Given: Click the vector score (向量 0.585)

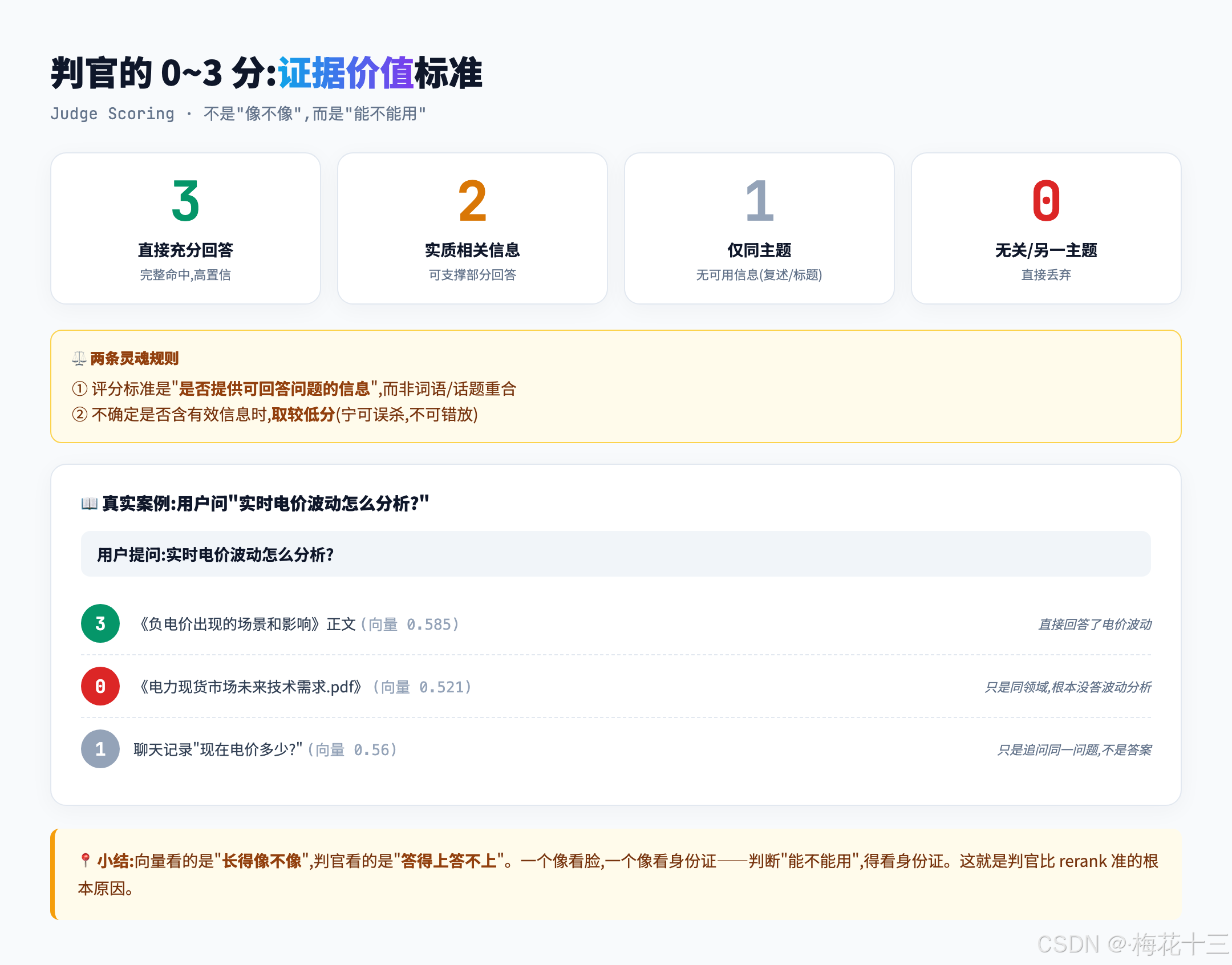Looking at the screenshot, I should point(410,625).
